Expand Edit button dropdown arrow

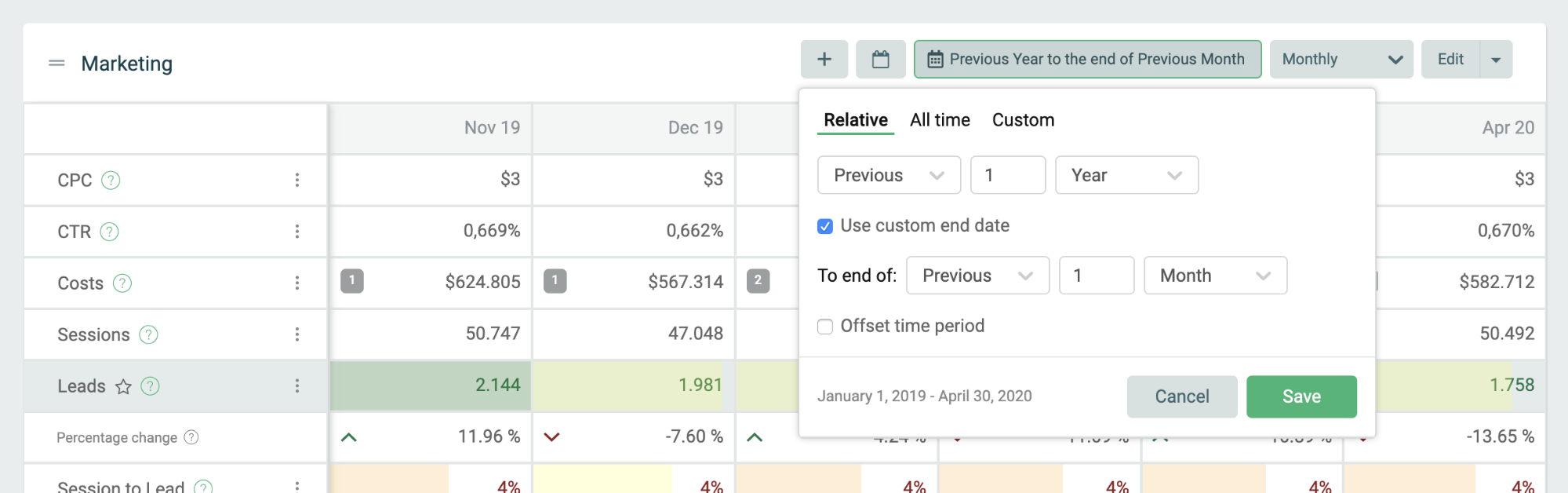[x=1496, y=59]
